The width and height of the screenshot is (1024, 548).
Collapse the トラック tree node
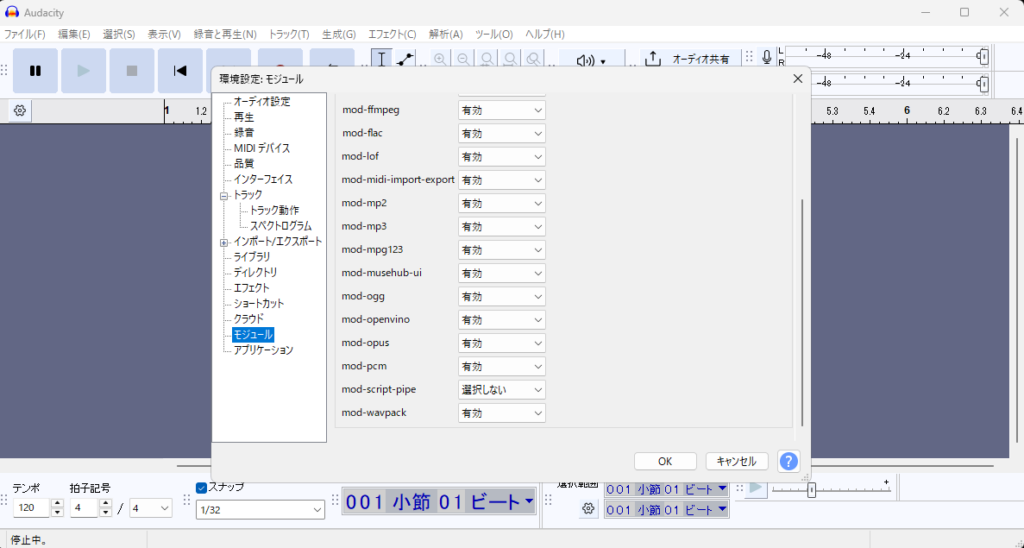[224, 195]
